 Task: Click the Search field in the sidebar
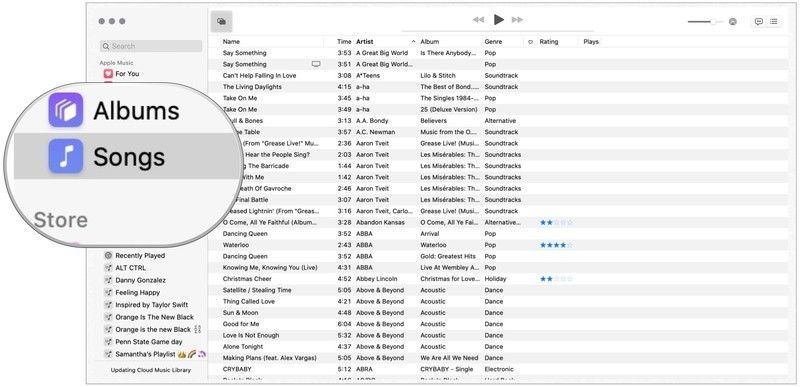click(151, 46)
